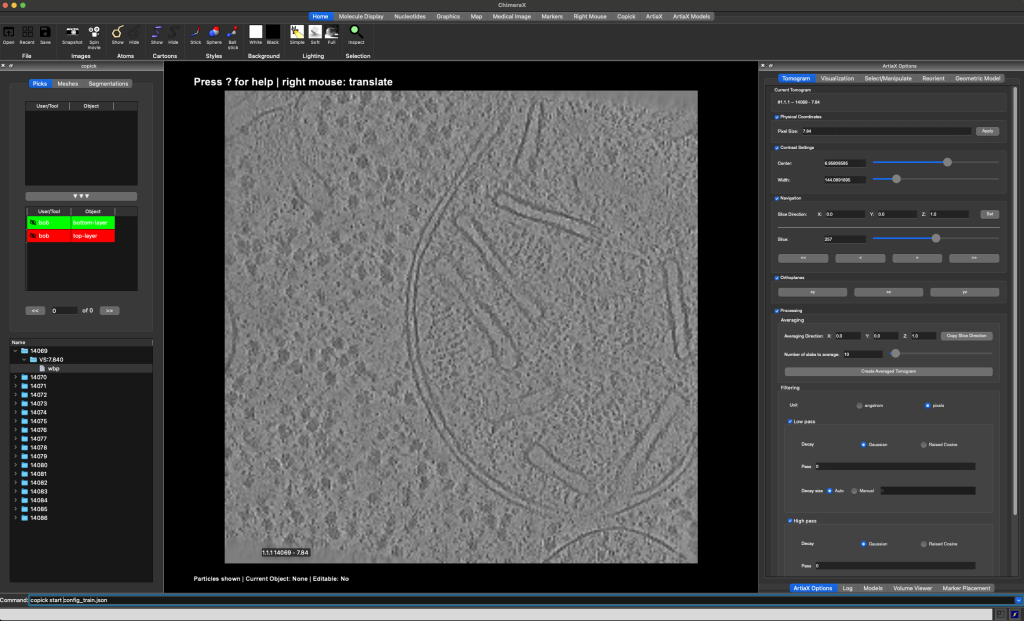The height and width of the screenshot is (621, 1024).
Task: Select angstrom unit radio button
Action: [x=859, y=406]
